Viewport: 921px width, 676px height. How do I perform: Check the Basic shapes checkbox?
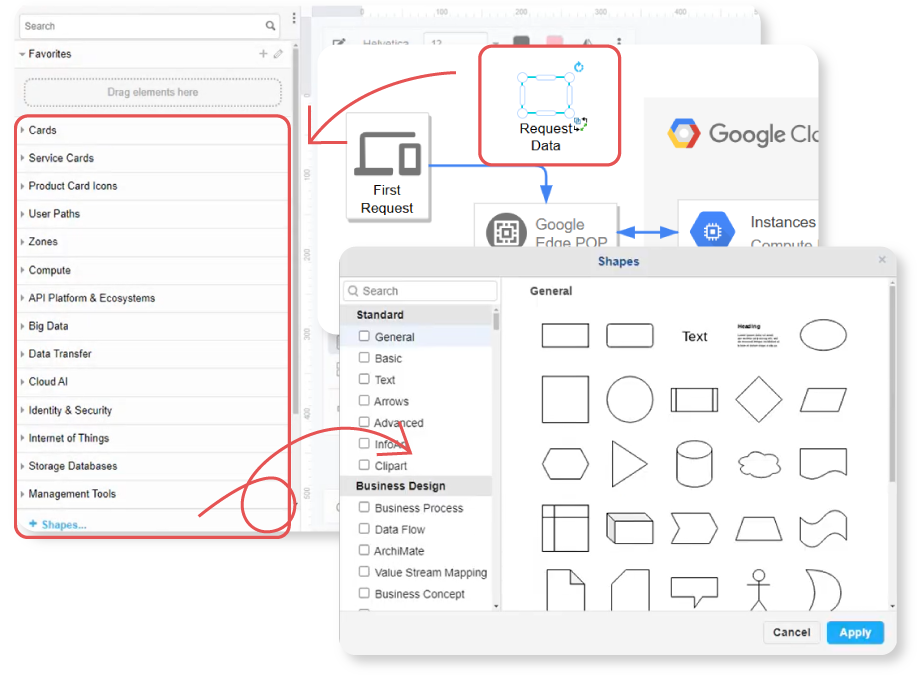[364, 358]
